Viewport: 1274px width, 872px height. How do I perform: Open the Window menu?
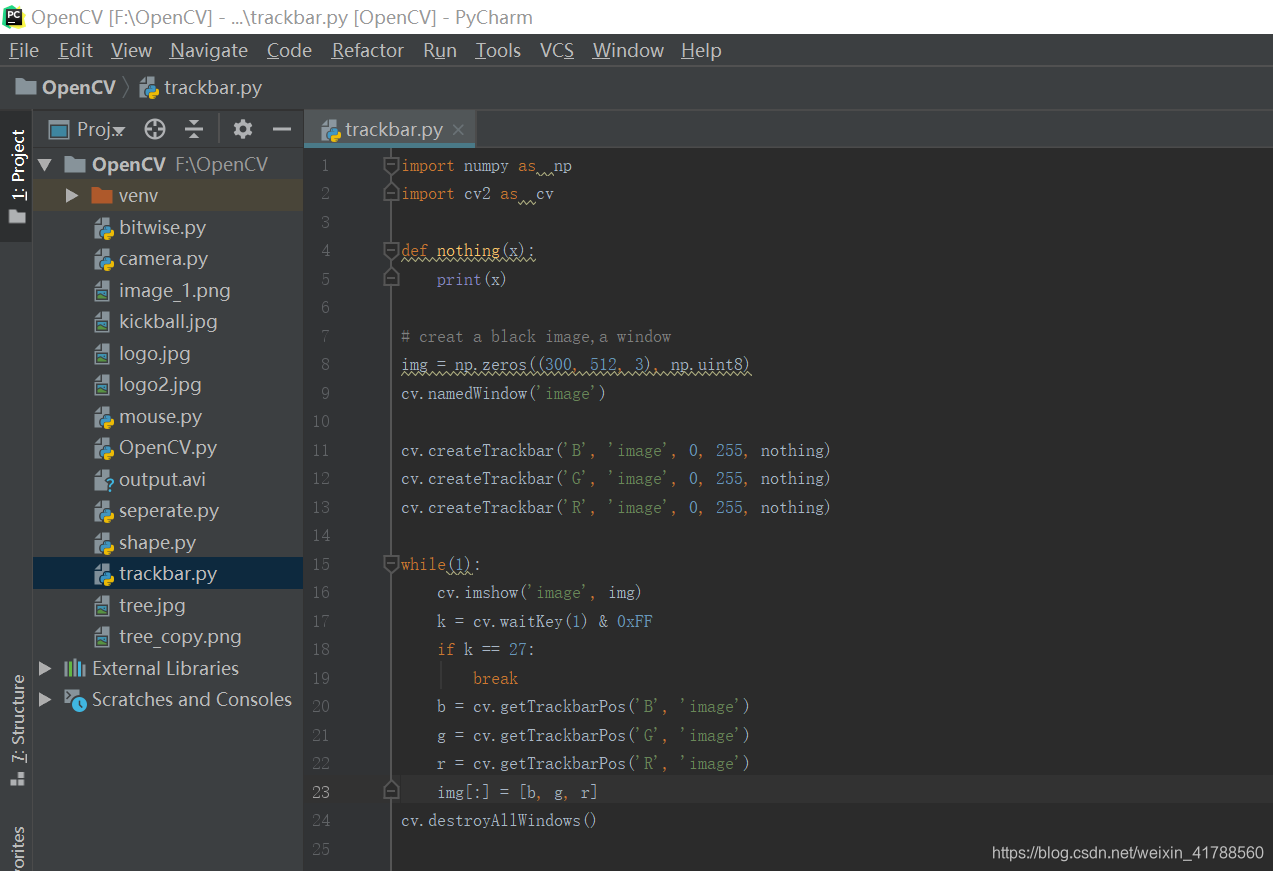point(628,50)
